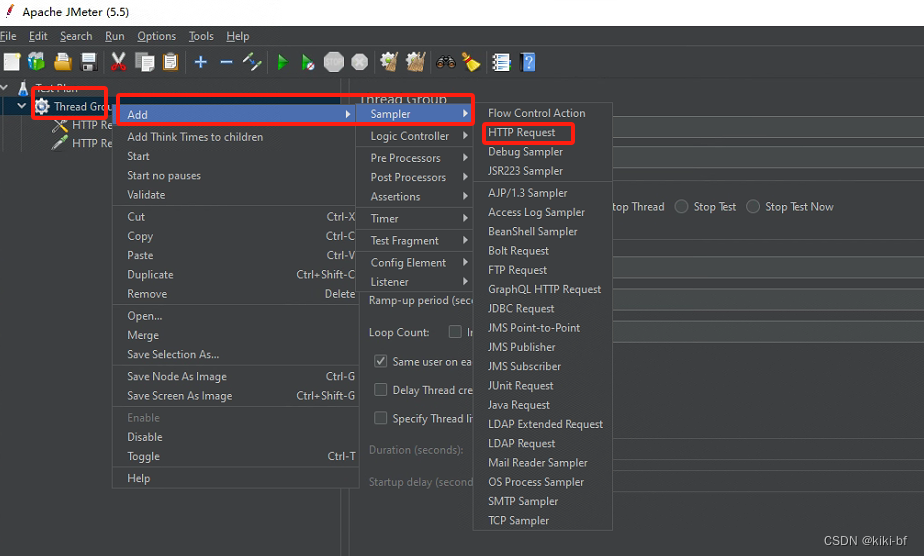Click the Cut scissors icon

pyautogui.click(x=118, y=62)
